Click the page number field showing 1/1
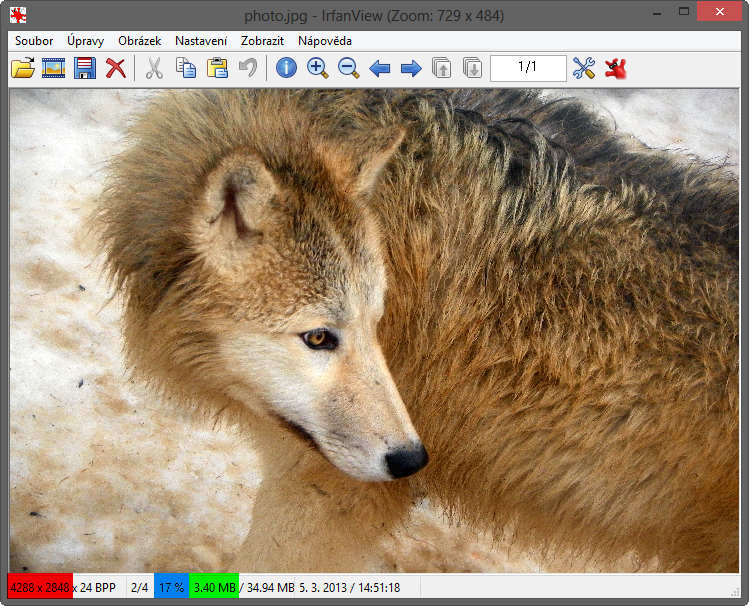 pyautogui.click(x=528, y=67)
